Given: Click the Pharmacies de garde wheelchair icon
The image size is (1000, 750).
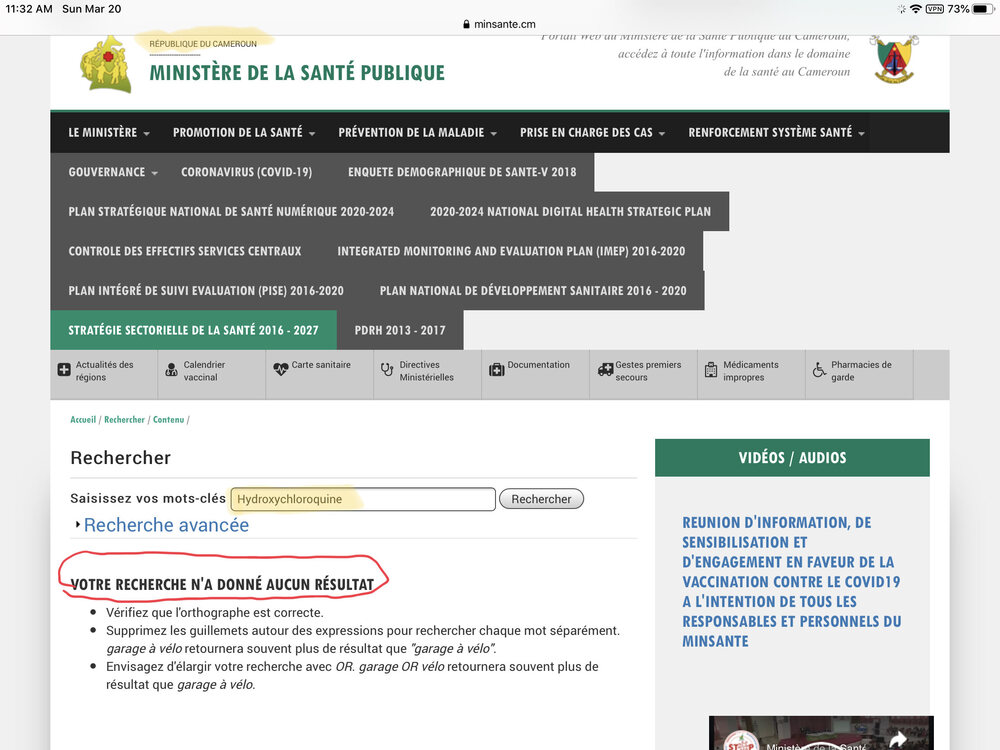Looking at the screenshot, I should click(x=819, y=370).
